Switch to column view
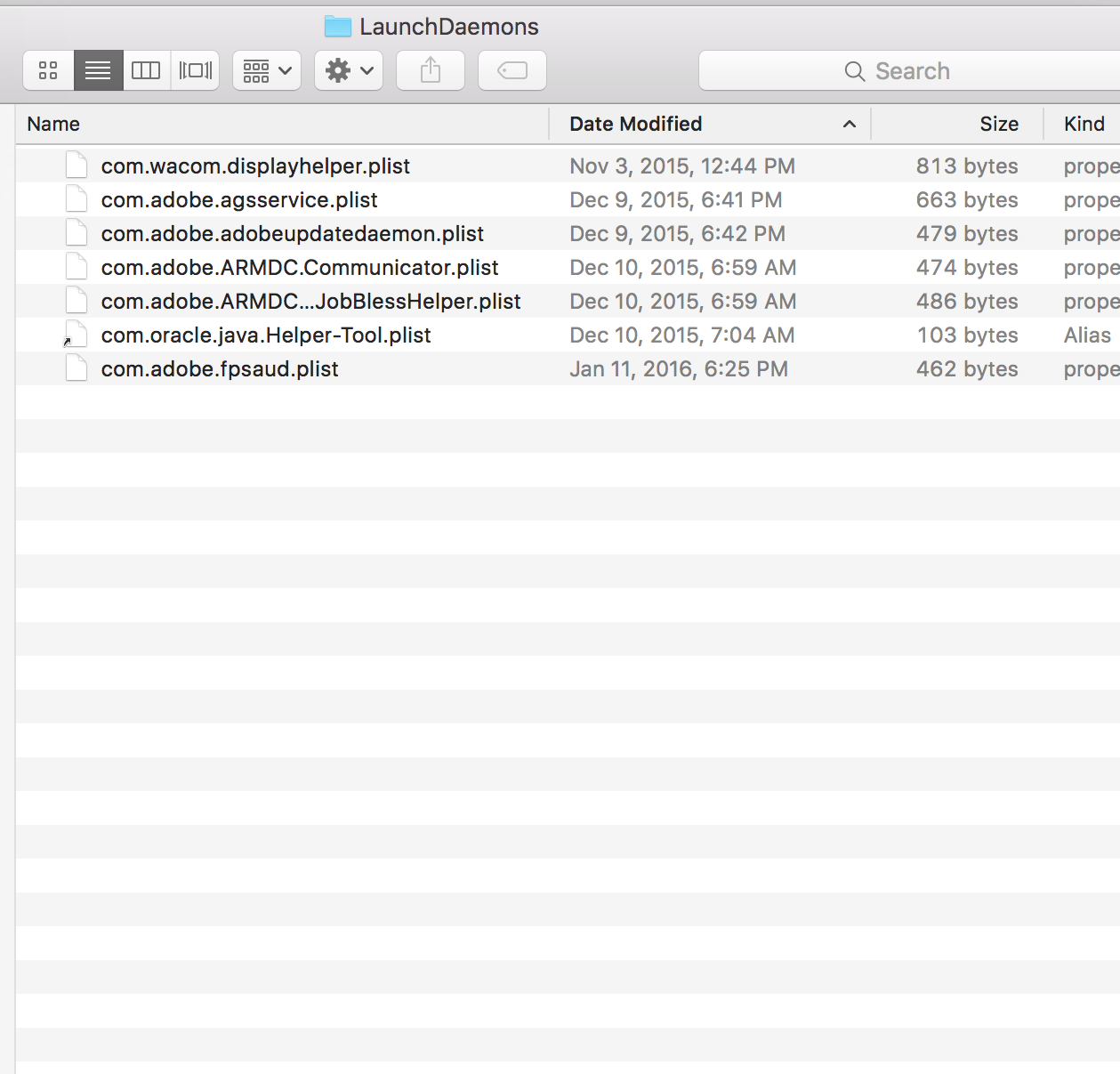The width and height of the screenshot is (1120, 1074). pyautogui.click(x=146, y=70)
